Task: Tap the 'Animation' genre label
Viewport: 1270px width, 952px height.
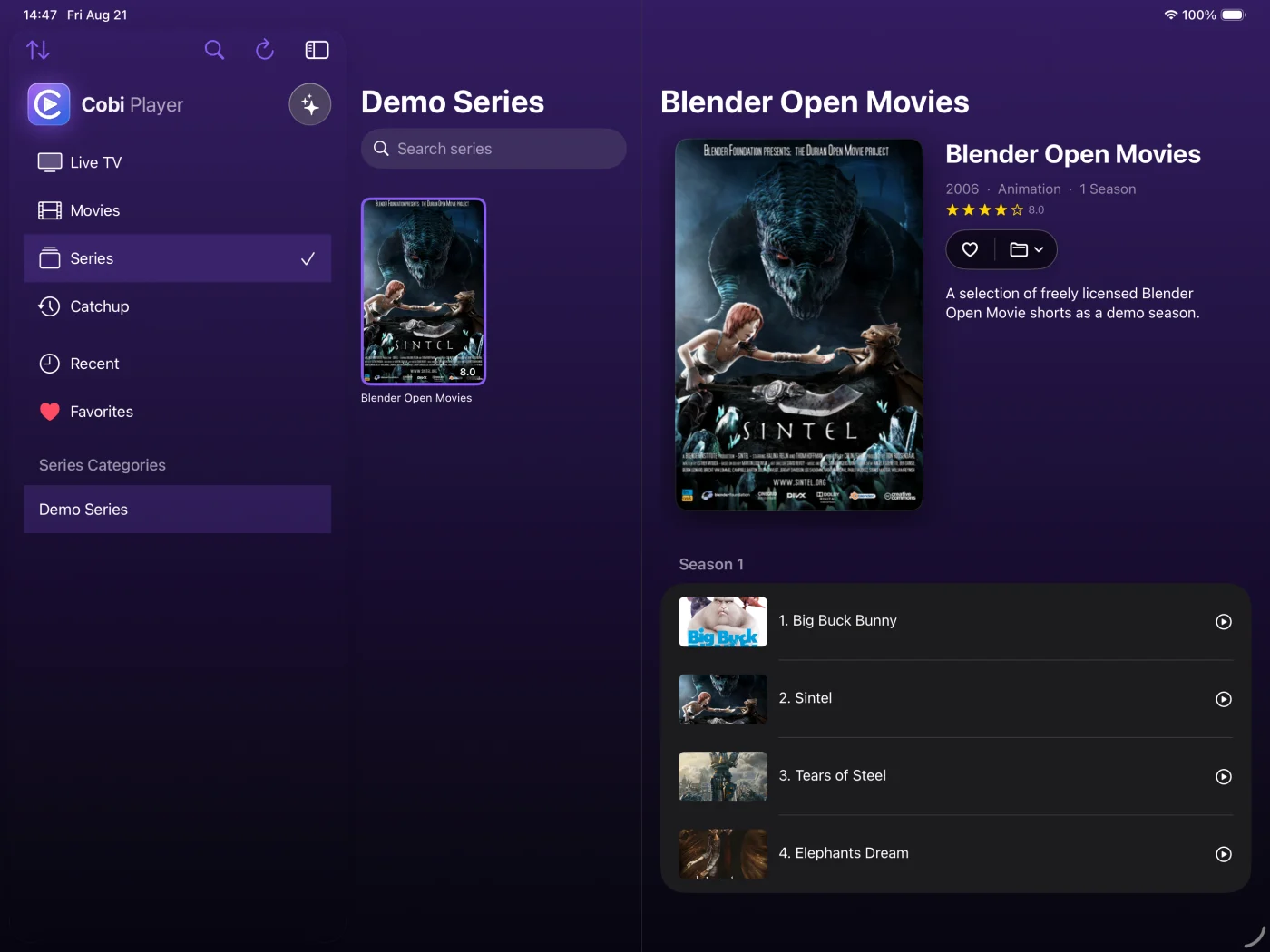Action: (x=1030, y=189)
